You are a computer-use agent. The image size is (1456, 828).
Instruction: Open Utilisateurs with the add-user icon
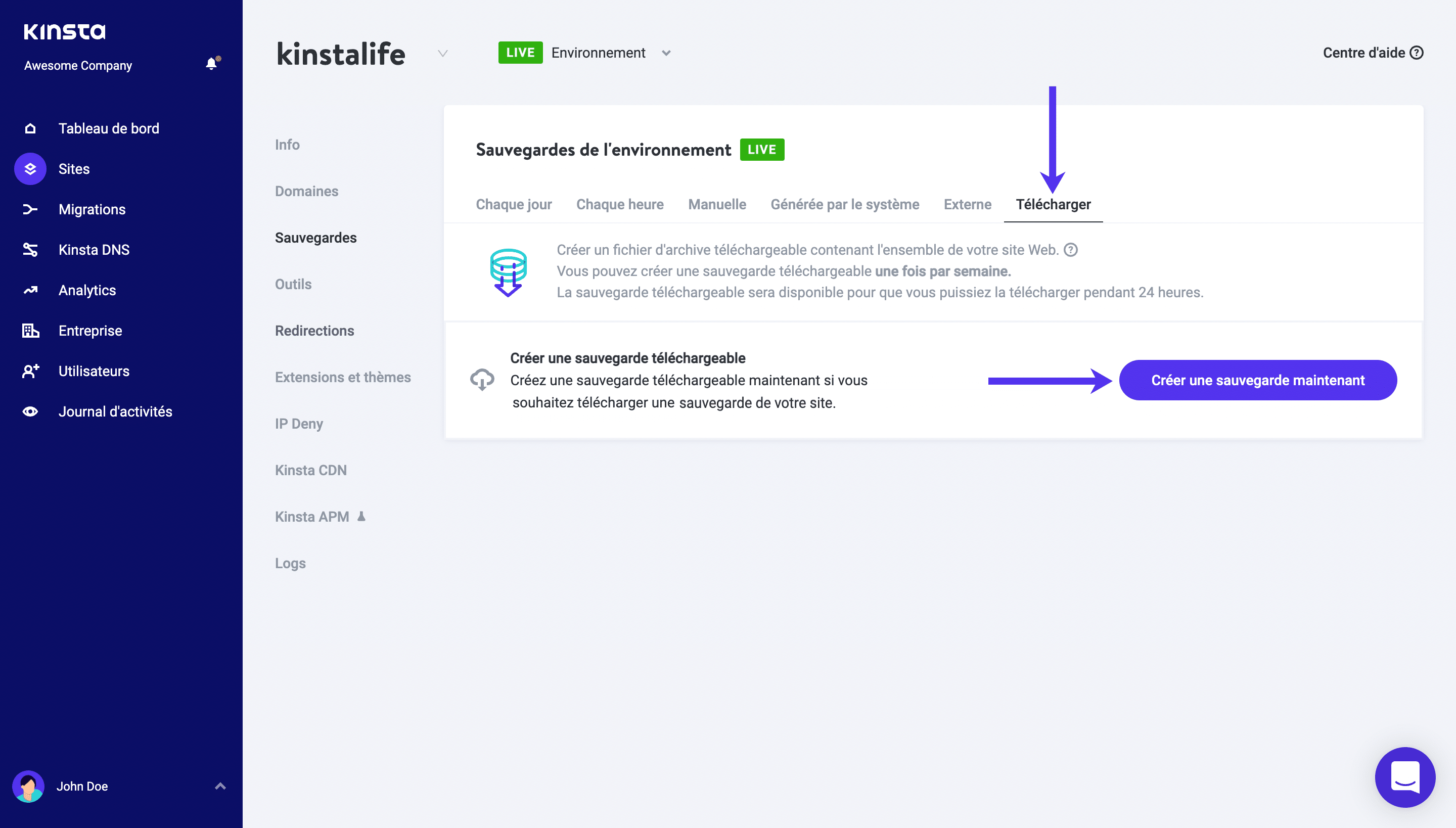pyautogui.click(x=30, y=371)
